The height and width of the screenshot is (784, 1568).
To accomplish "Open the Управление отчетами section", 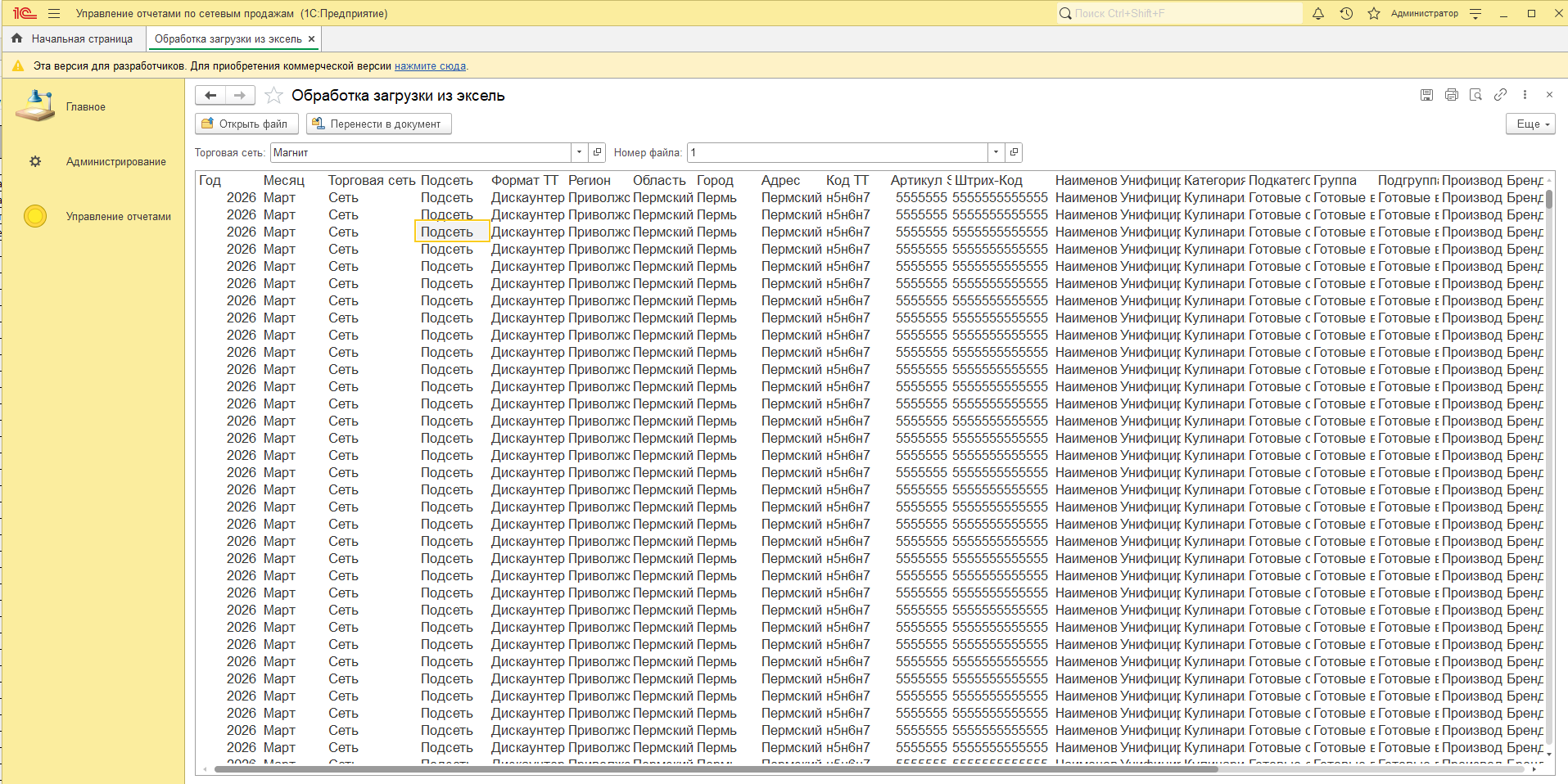I will 119,216.
